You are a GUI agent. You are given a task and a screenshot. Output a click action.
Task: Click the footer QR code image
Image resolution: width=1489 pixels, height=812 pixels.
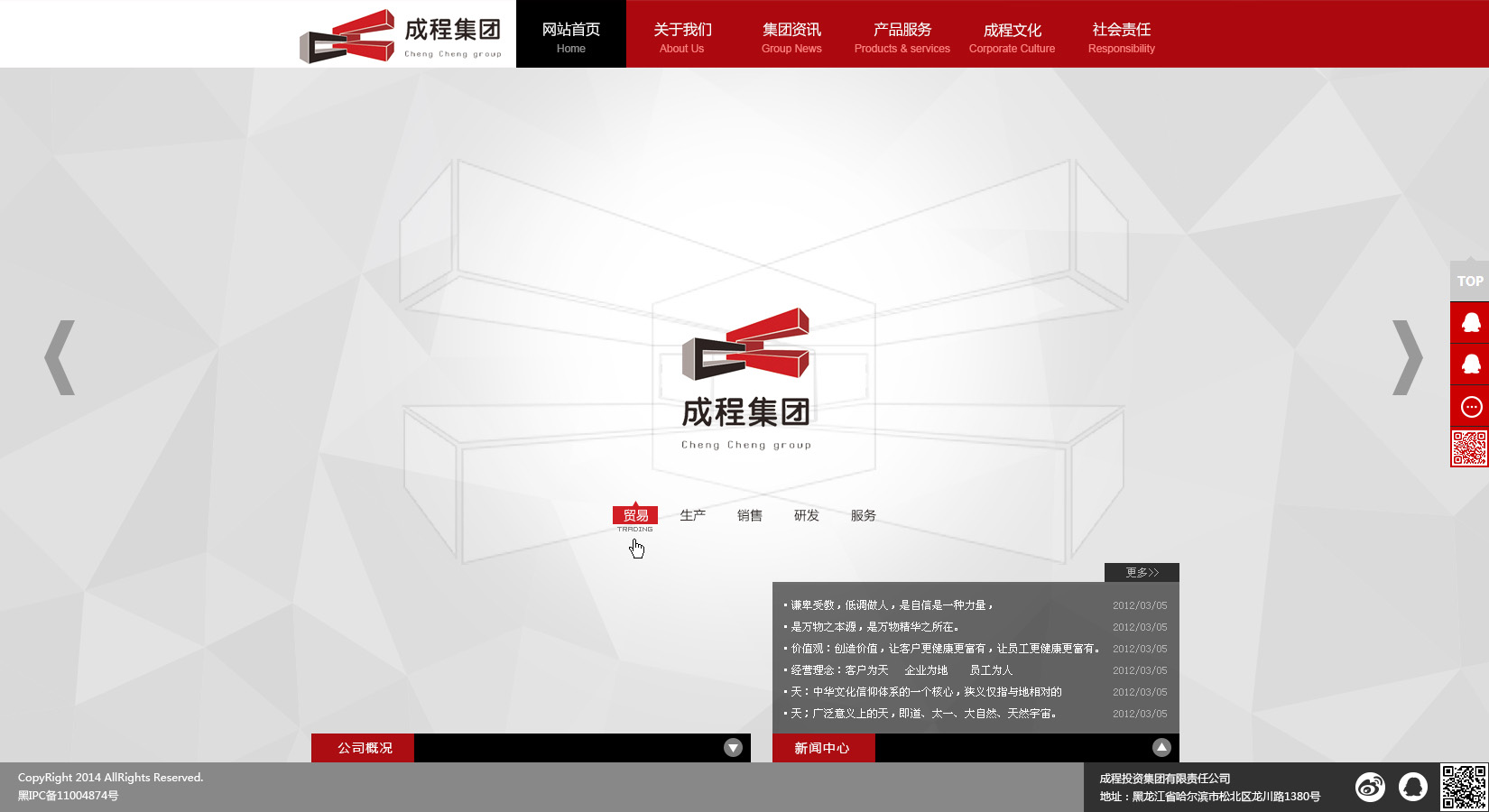pos(1463,787)
